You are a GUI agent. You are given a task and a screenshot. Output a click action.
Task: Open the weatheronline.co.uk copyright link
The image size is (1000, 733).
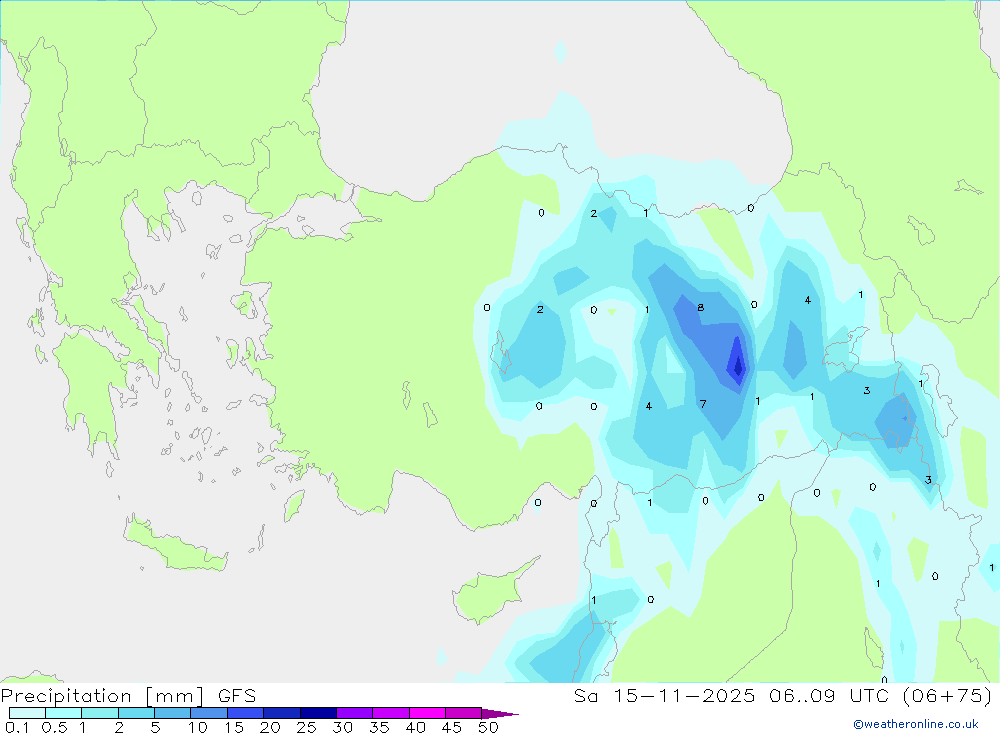pyautogui.click(x=916, y=724)
